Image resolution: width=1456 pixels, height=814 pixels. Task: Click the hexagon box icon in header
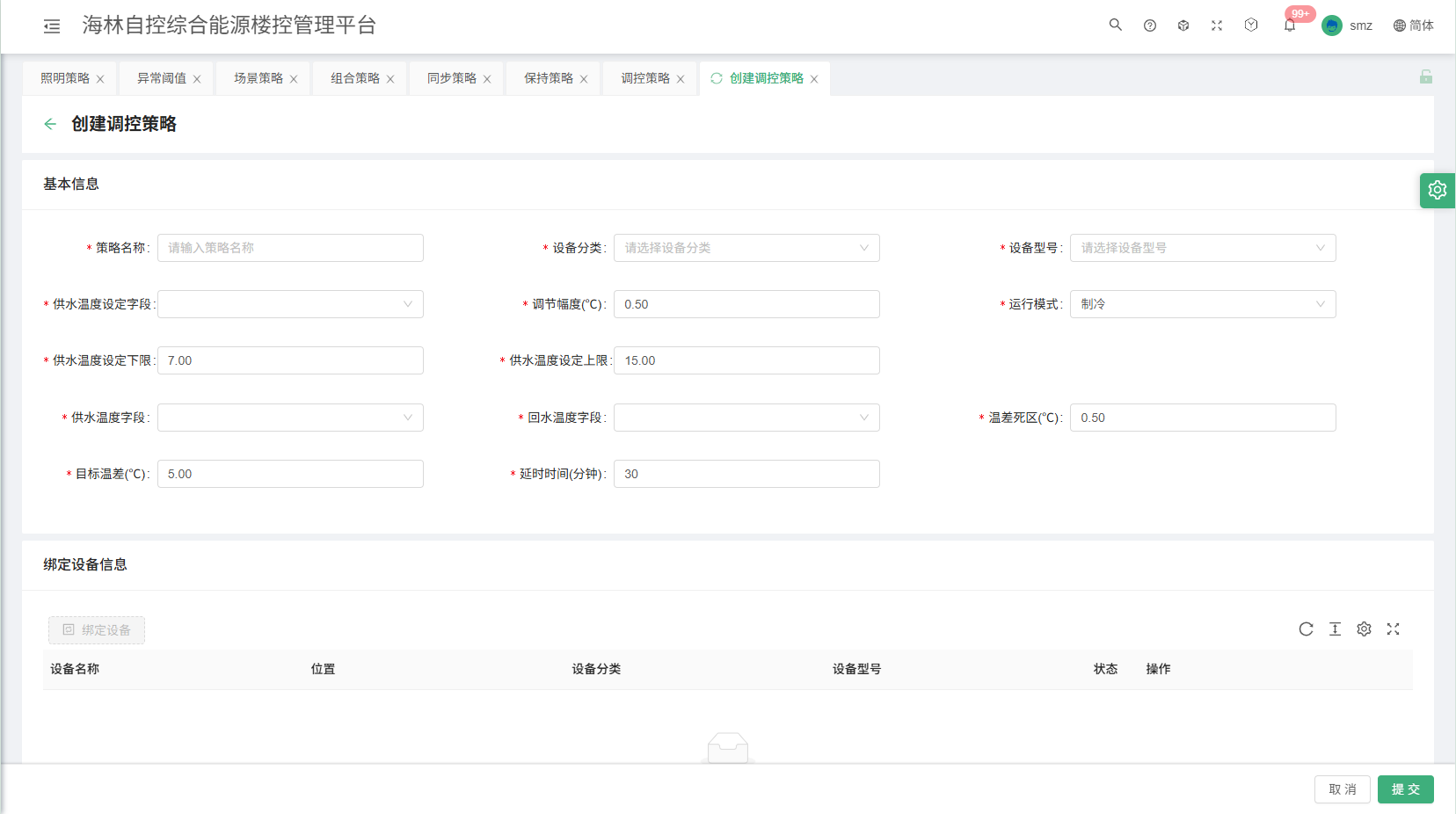1250,25
